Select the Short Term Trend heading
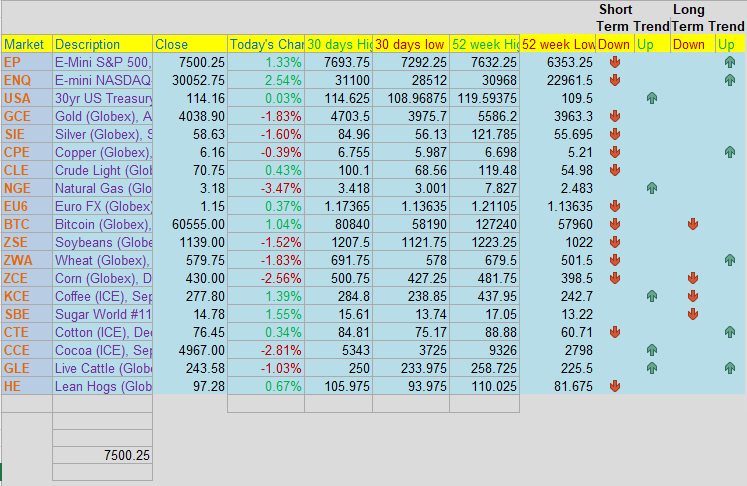747x486 pixels. click(x=633, y=18)
